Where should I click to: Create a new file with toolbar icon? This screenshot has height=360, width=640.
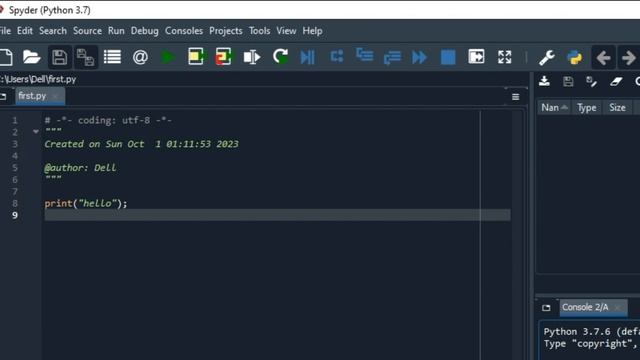click(x=6, y=57)
